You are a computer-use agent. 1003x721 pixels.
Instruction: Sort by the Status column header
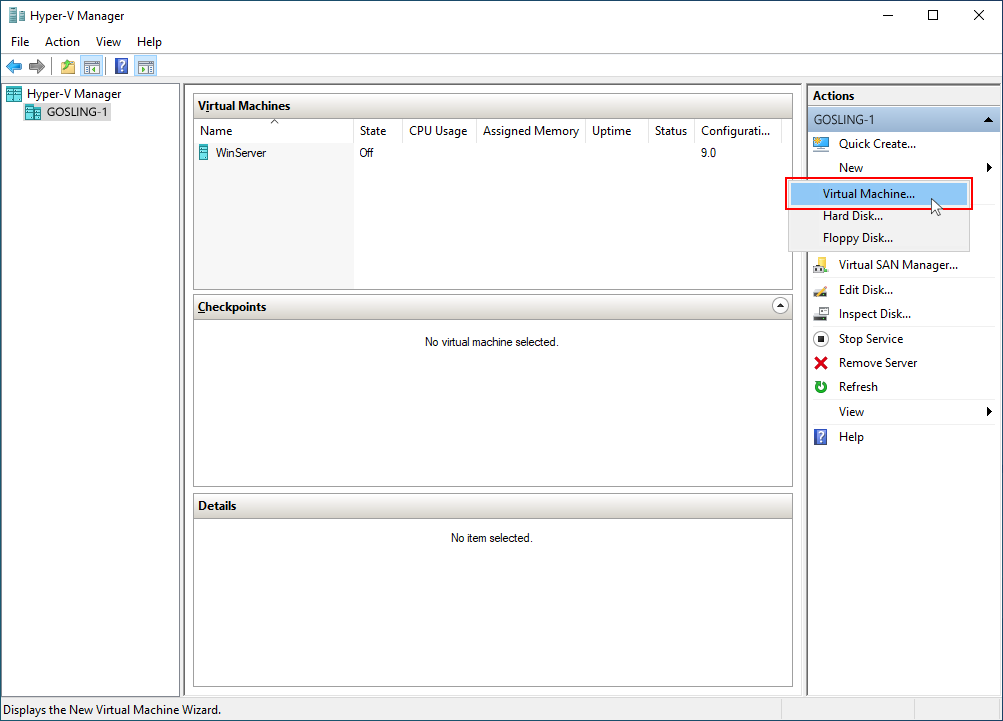pos(671,131)
